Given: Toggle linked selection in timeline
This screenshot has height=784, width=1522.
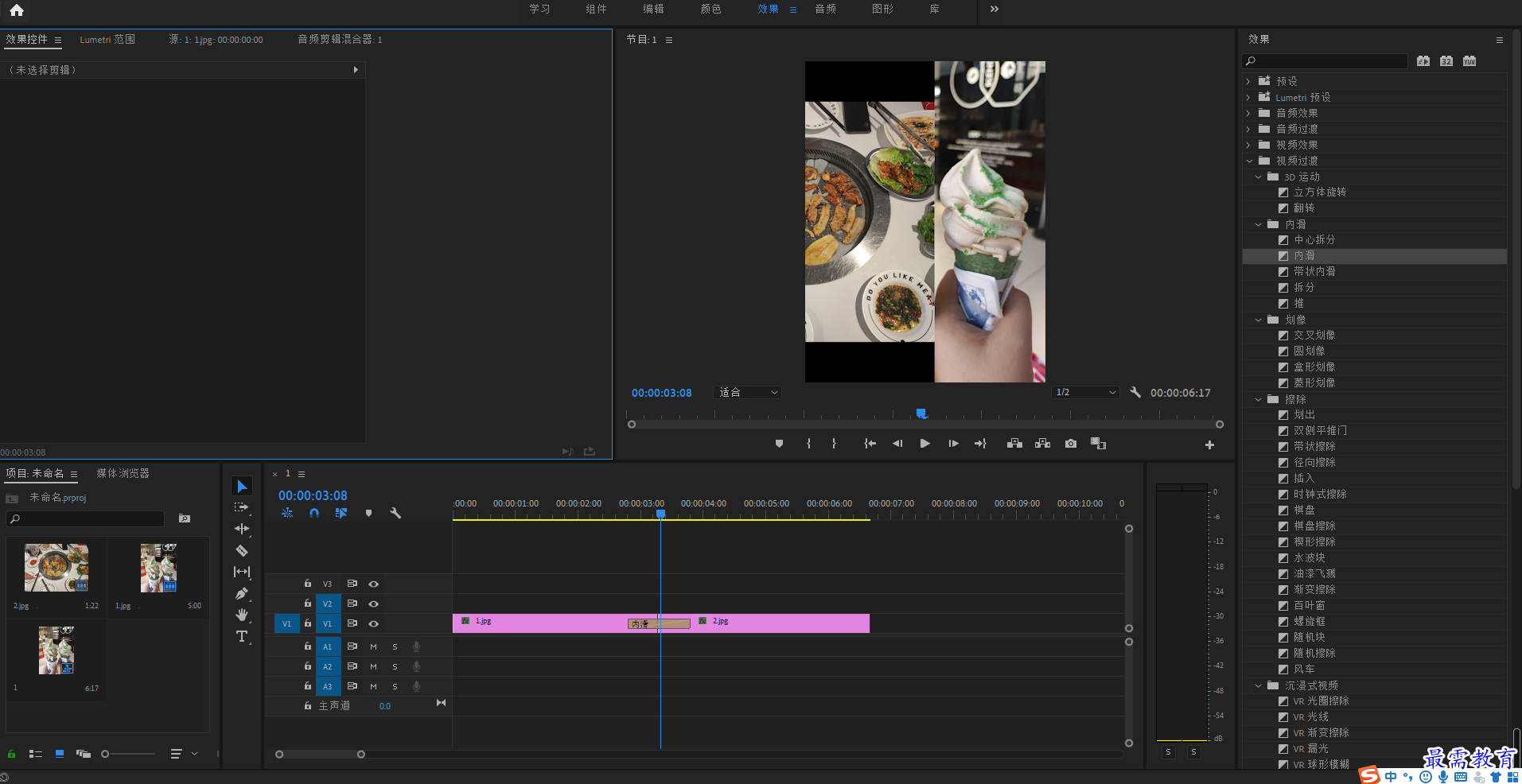Looking at the screenshot, I should pyautogui.click(x=341, y=513).
